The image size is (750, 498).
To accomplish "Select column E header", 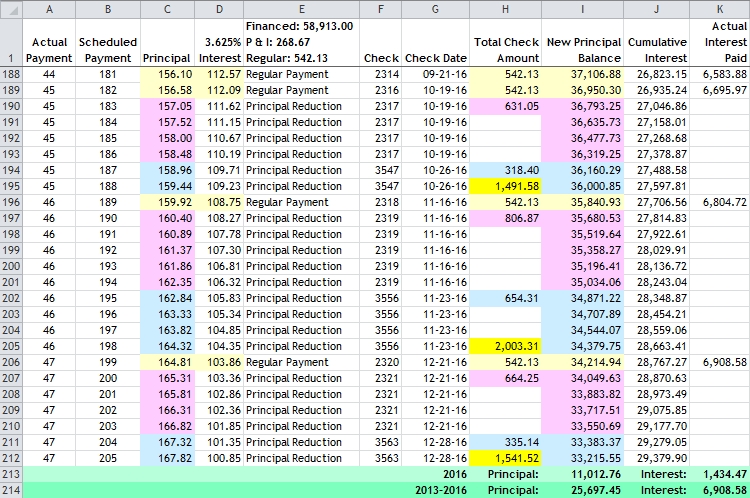I will 301,9.
